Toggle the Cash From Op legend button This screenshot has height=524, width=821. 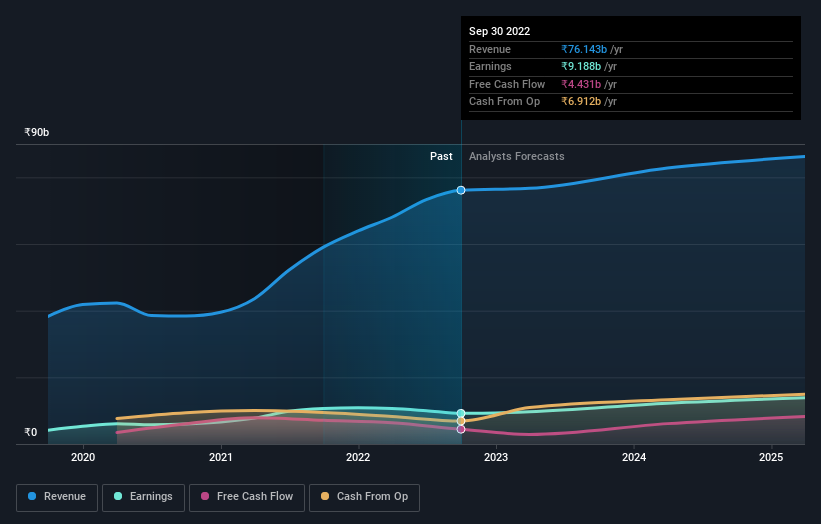click(364, 497)
